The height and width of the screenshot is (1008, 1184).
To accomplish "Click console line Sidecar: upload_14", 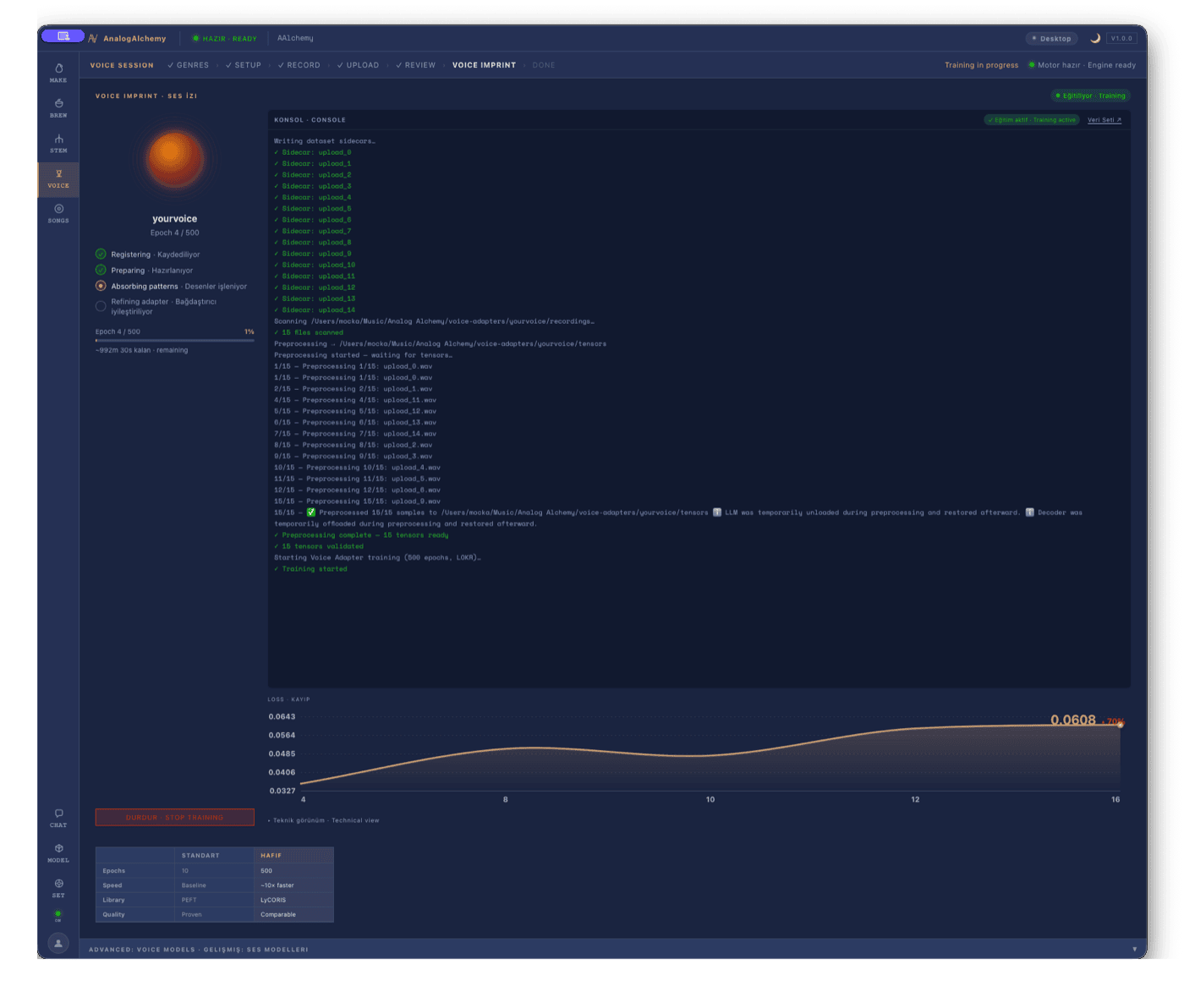I will point(315,310).
